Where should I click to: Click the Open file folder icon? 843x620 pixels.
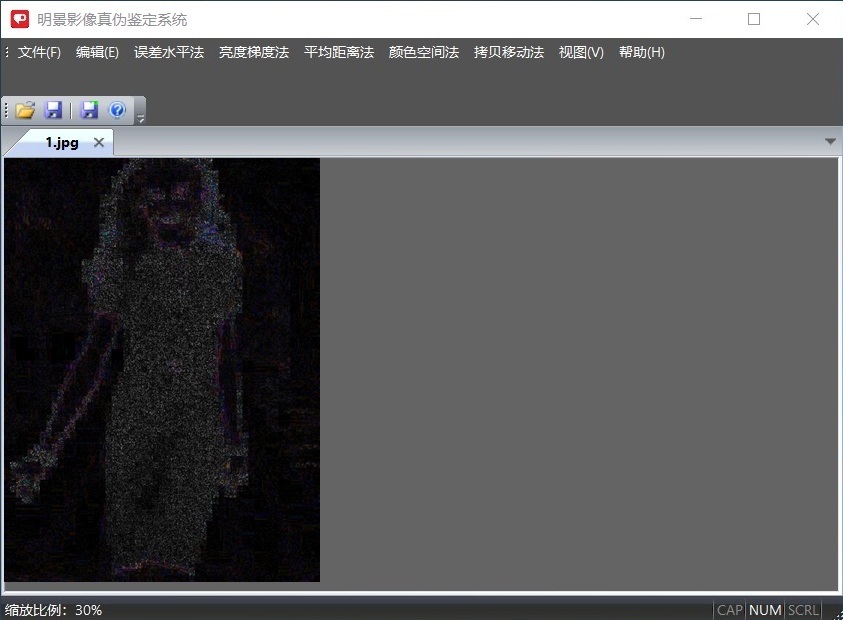tap(25, 110)
